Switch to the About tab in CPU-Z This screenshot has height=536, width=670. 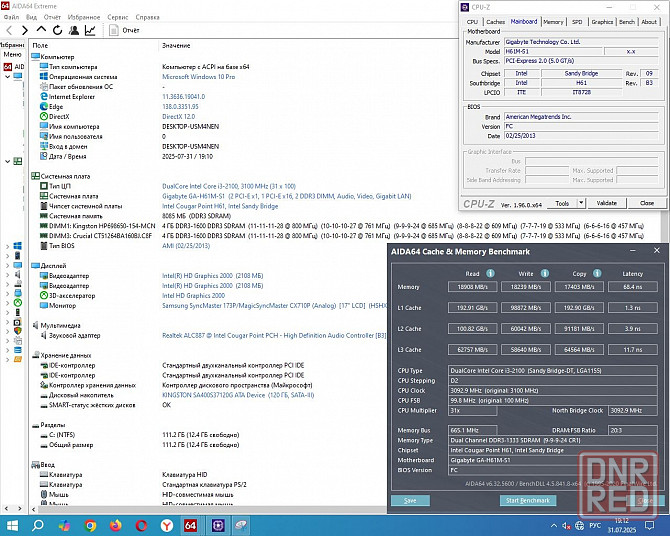point(649,22)
